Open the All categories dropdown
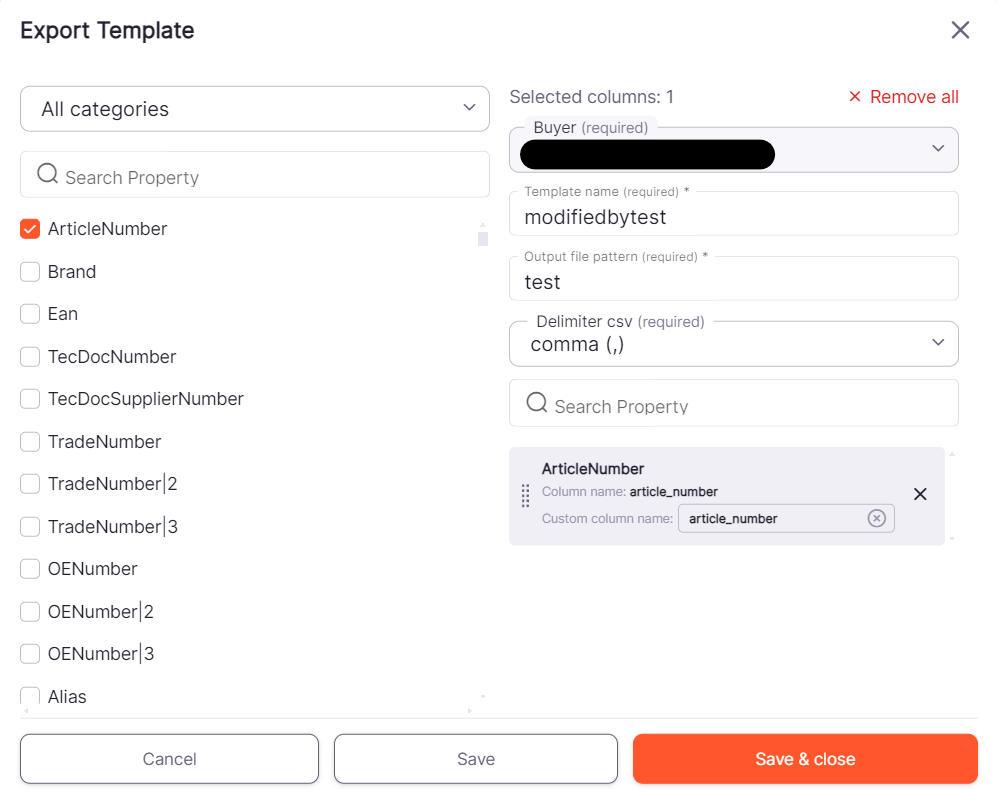Image resolution: width=997 pixels, height=798 pixels. tap(254, 109)
